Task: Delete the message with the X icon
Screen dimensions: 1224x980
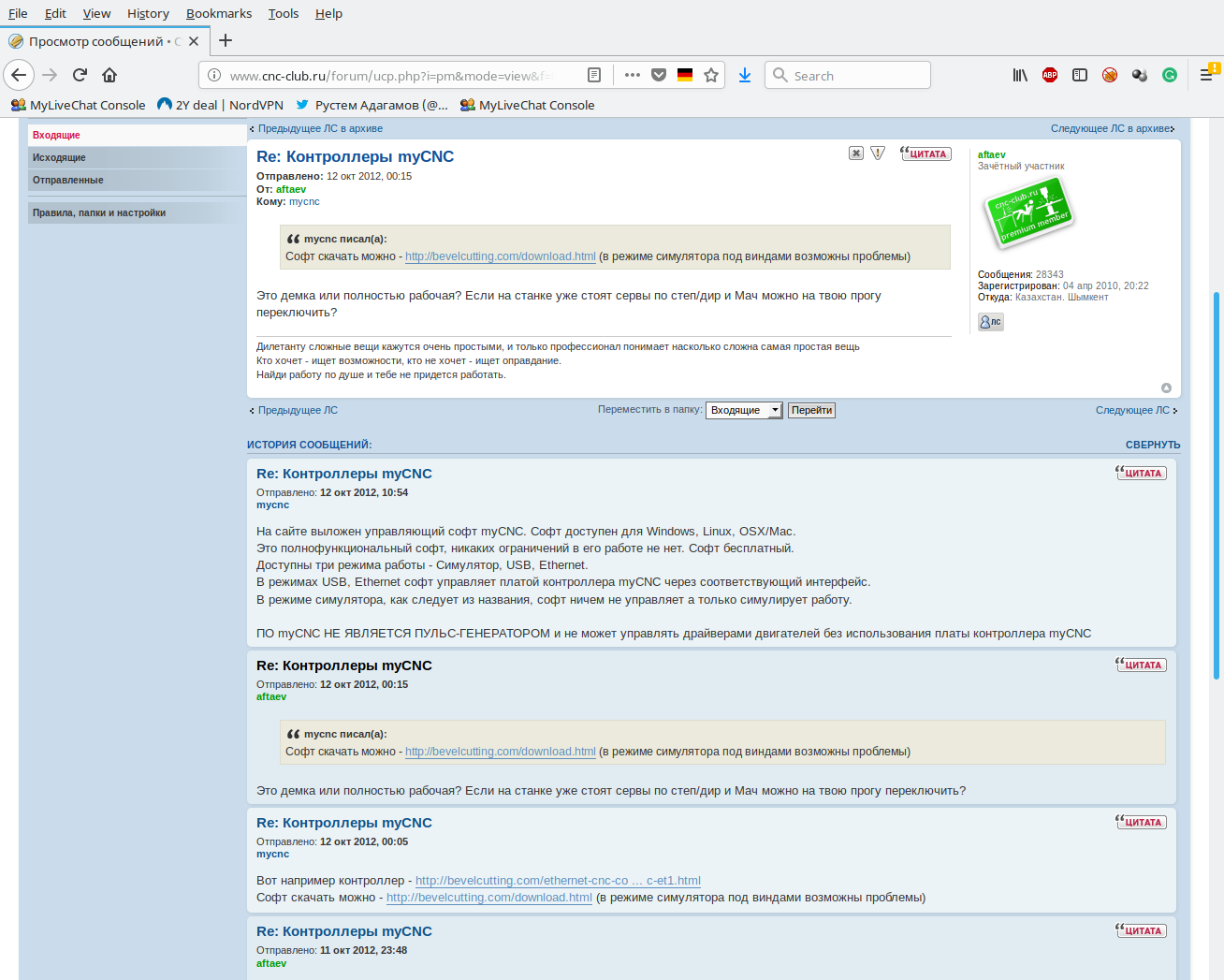Action: point(856,154)
